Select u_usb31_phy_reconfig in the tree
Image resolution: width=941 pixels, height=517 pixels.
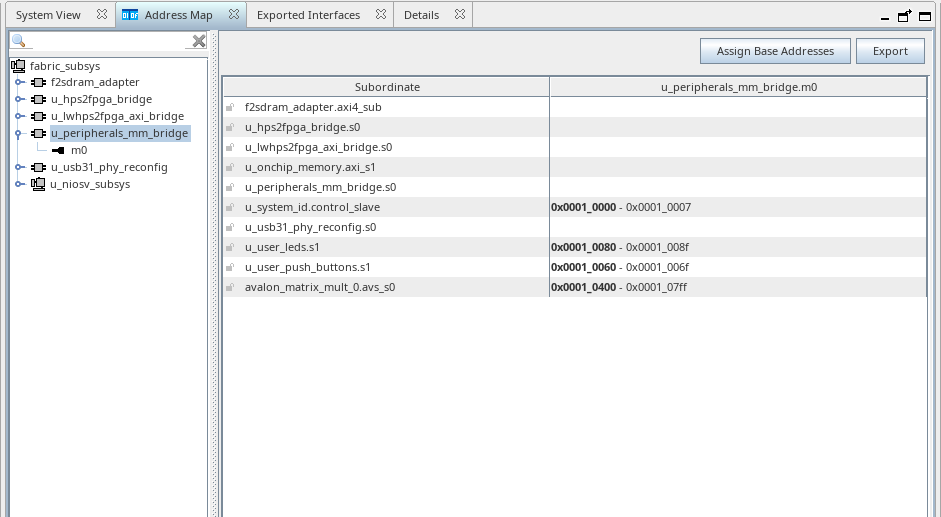(x=109, y=167)
